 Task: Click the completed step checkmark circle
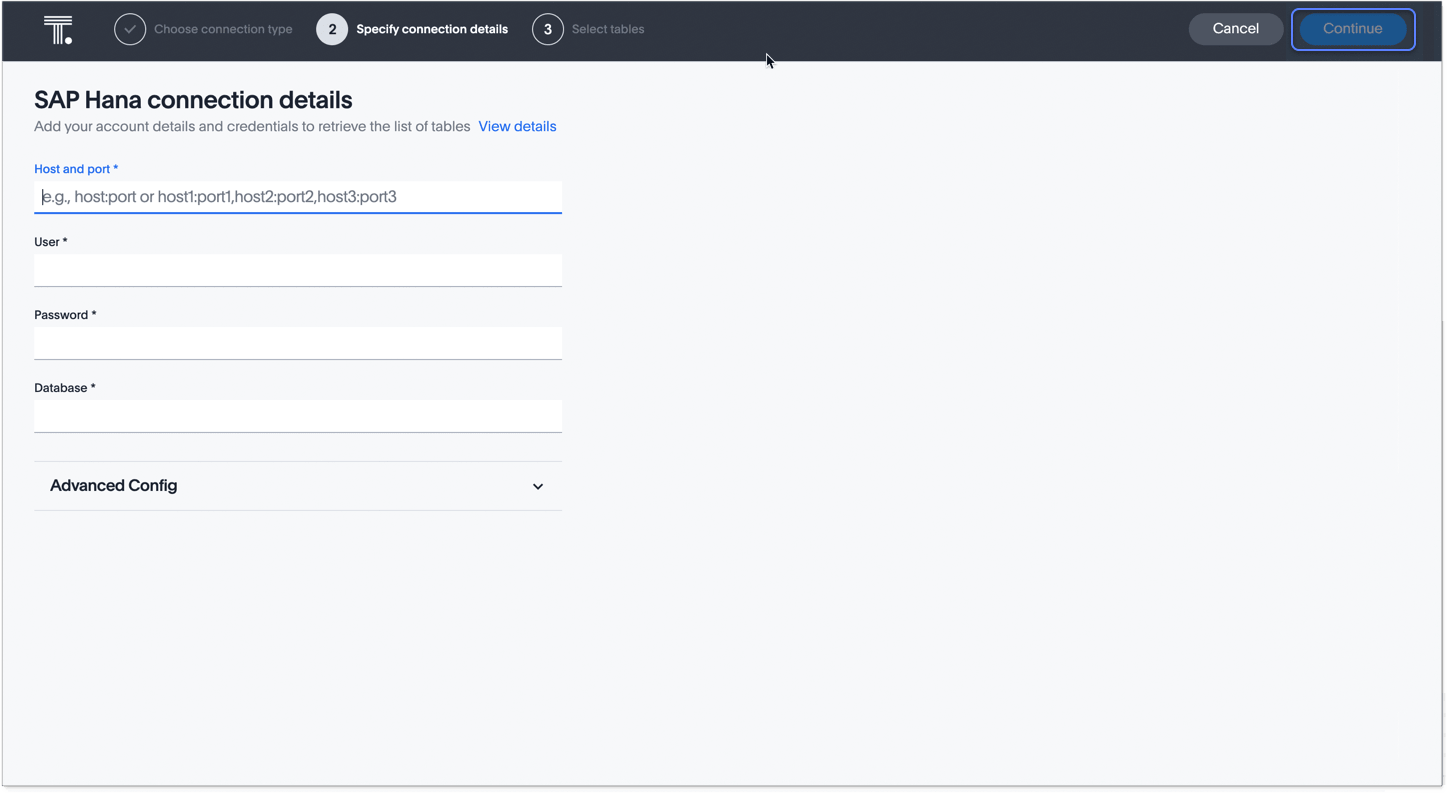tap(130, 30)
